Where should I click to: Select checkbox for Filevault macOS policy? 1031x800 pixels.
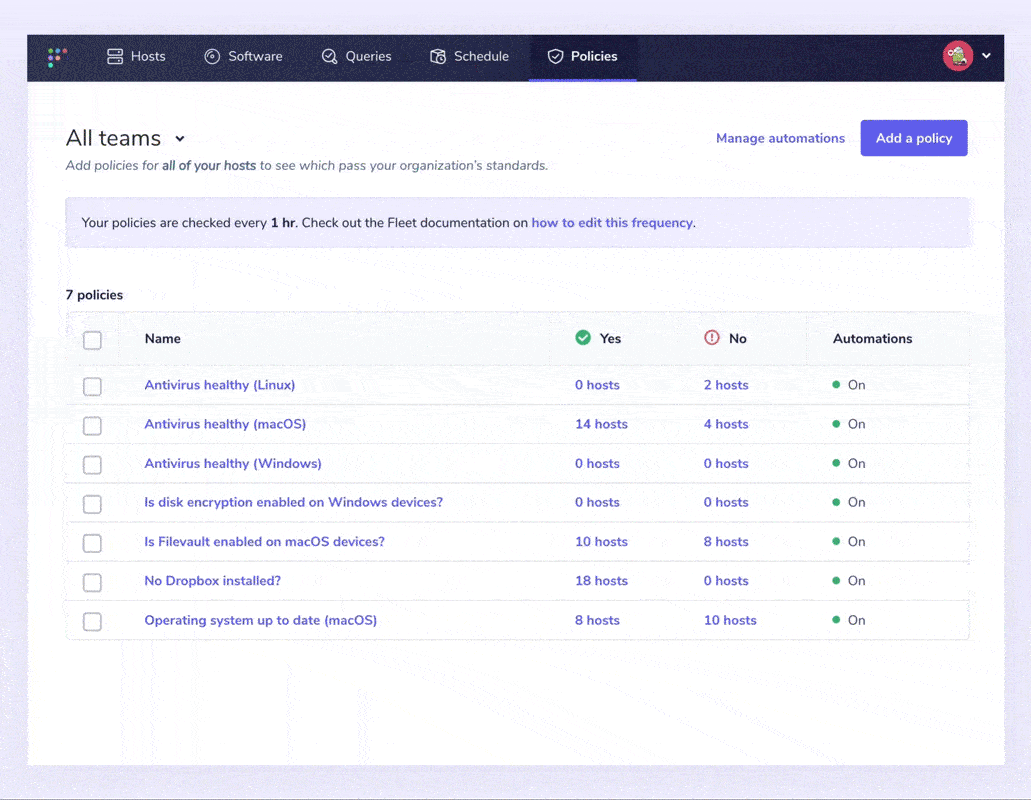coord(92,543)
